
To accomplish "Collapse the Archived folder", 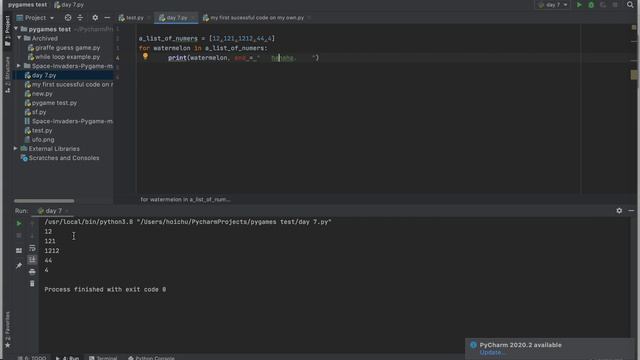I will point(19,38).
